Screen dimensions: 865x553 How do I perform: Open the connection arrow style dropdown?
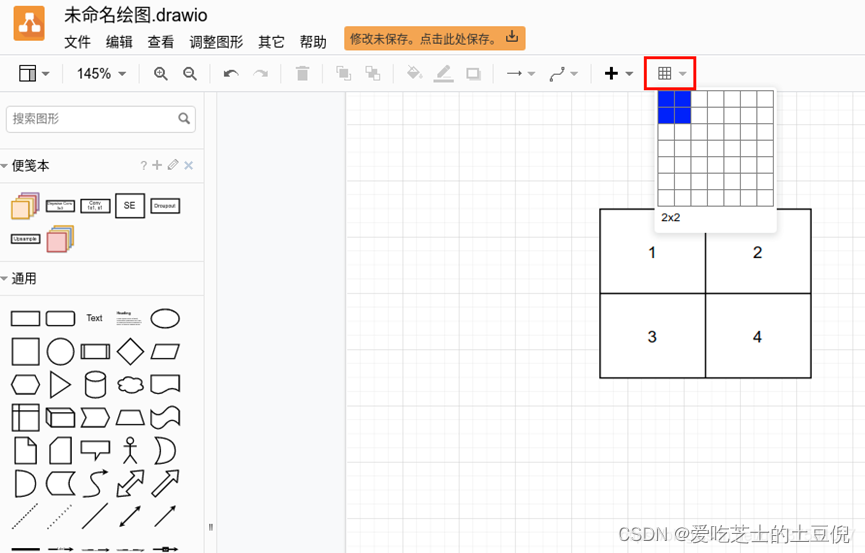tap(521, 73)
